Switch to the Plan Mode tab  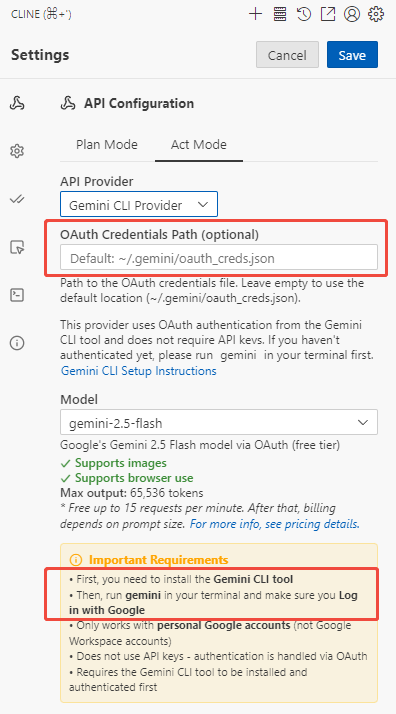pyautogui.click(x=107, y=145)
